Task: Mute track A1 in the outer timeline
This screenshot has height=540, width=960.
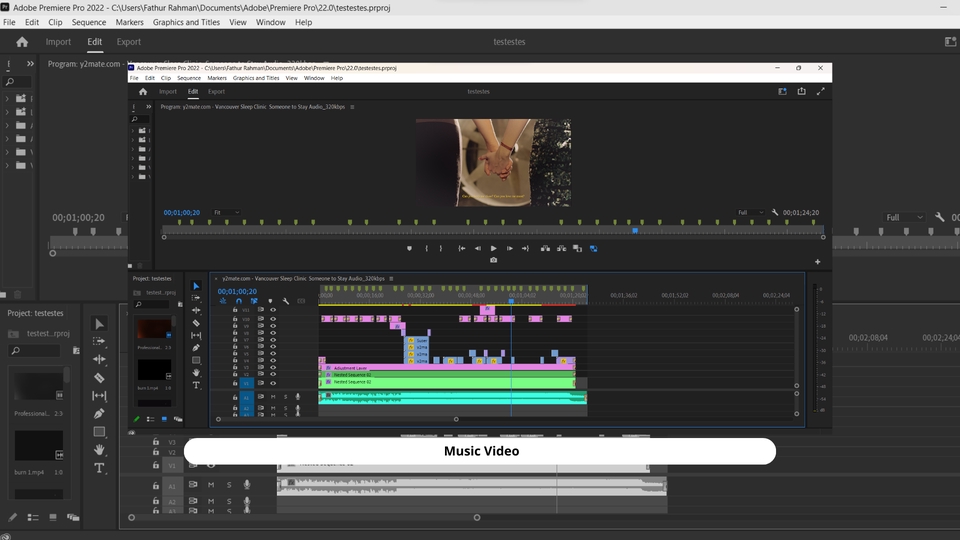Action: point(210,485)
